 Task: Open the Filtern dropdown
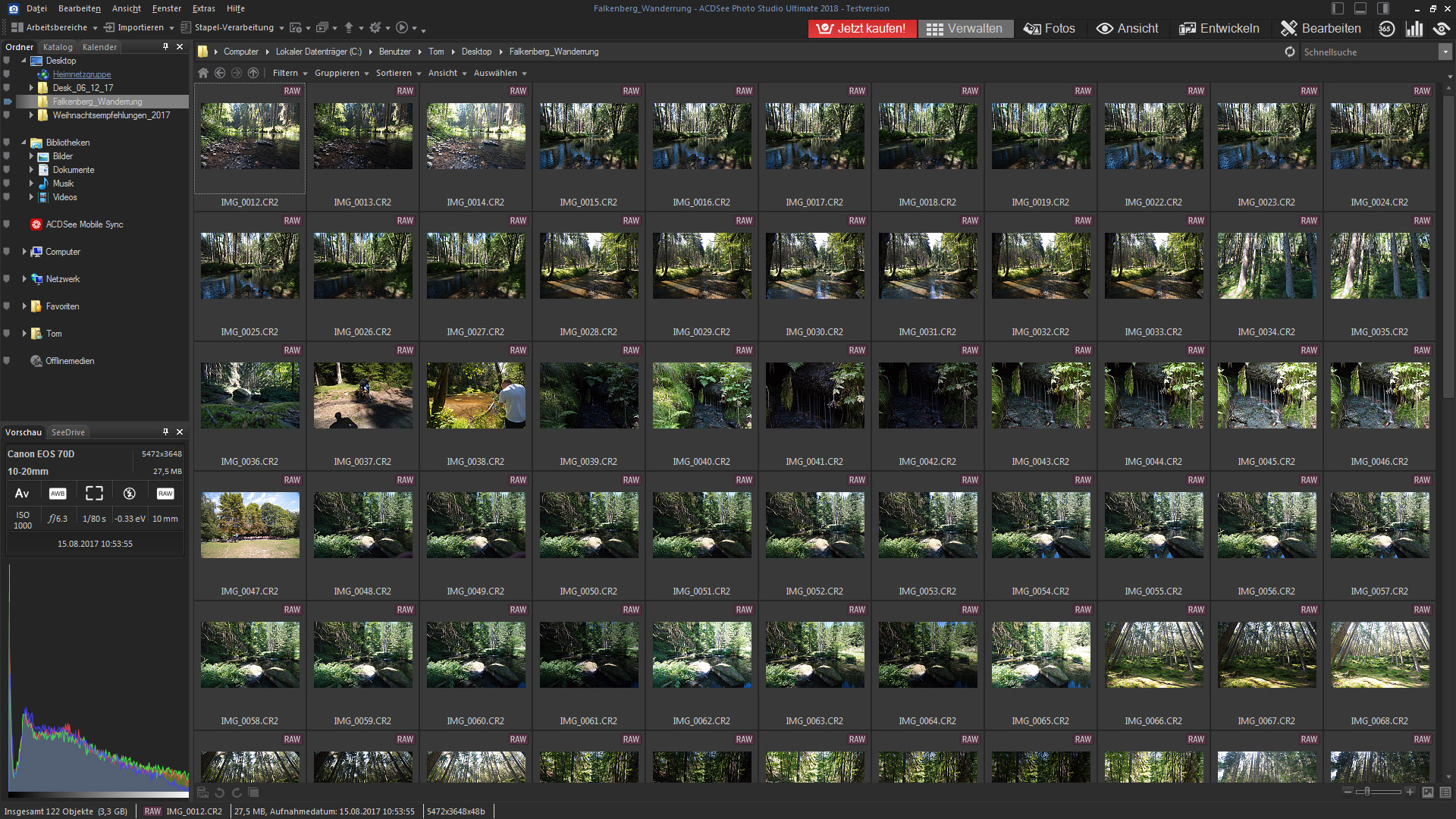[x=290, y=73]
